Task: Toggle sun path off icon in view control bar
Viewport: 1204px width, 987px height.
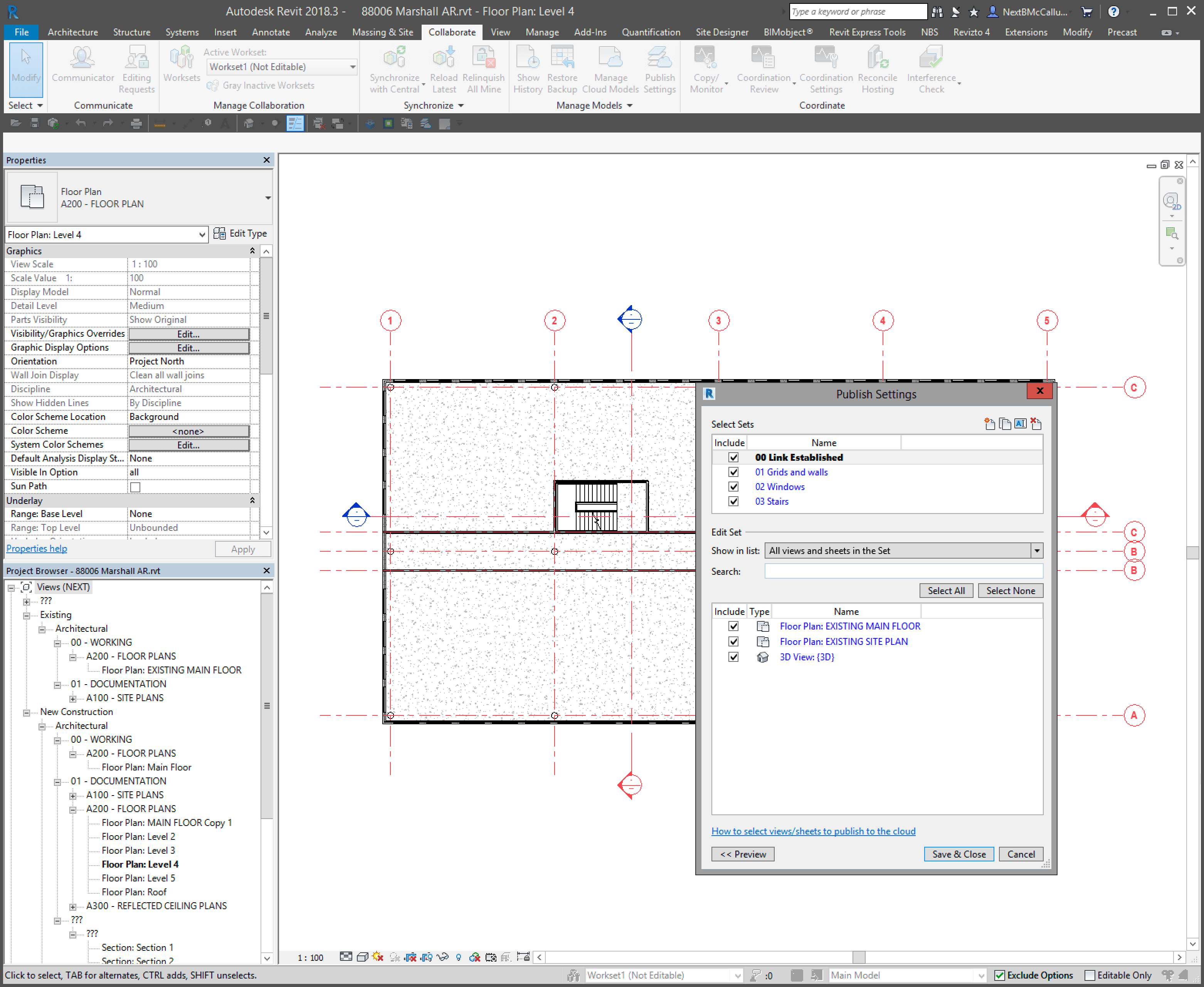Action: pos(378,957)
